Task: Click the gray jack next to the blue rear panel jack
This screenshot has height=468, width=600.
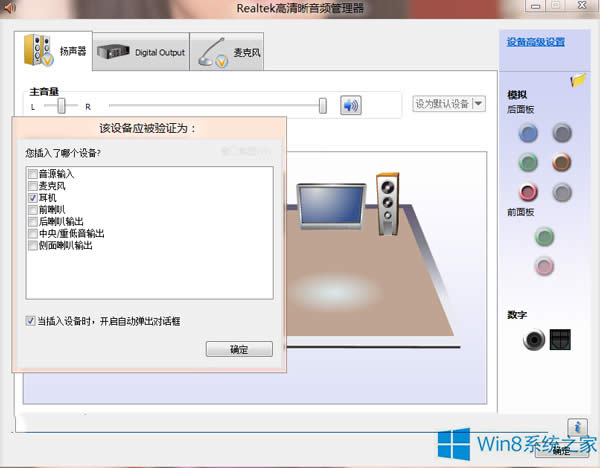Action: (562, 133)
